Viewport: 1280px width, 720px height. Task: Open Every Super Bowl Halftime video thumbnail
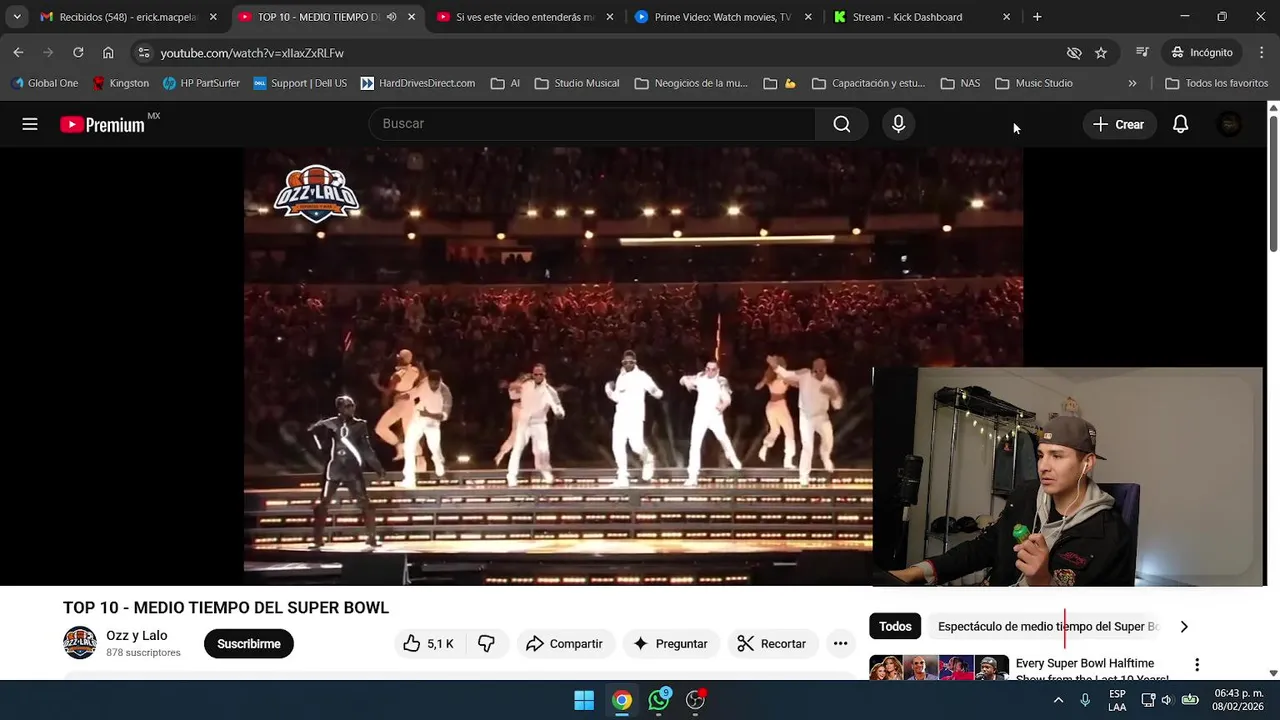[x=939, y=668]
